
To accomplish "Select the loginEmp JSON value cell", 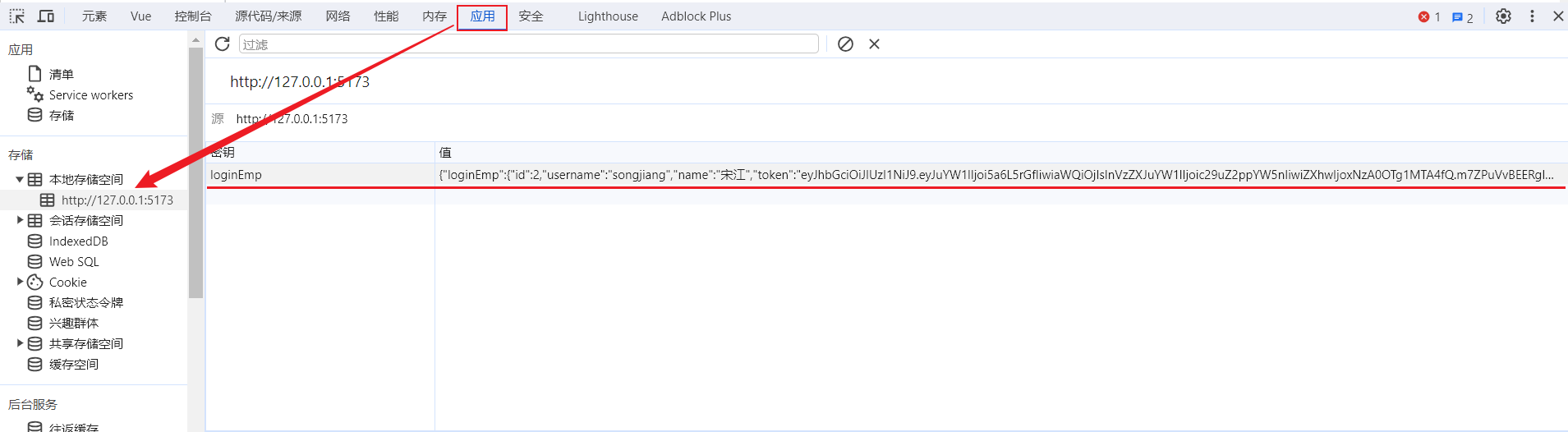I will click(1000, 175).
